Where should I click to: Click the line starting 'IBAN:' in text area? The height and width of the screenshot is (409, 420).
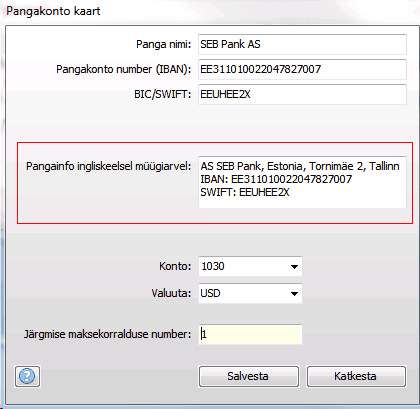pyautogui.click(x=276, y=179)
